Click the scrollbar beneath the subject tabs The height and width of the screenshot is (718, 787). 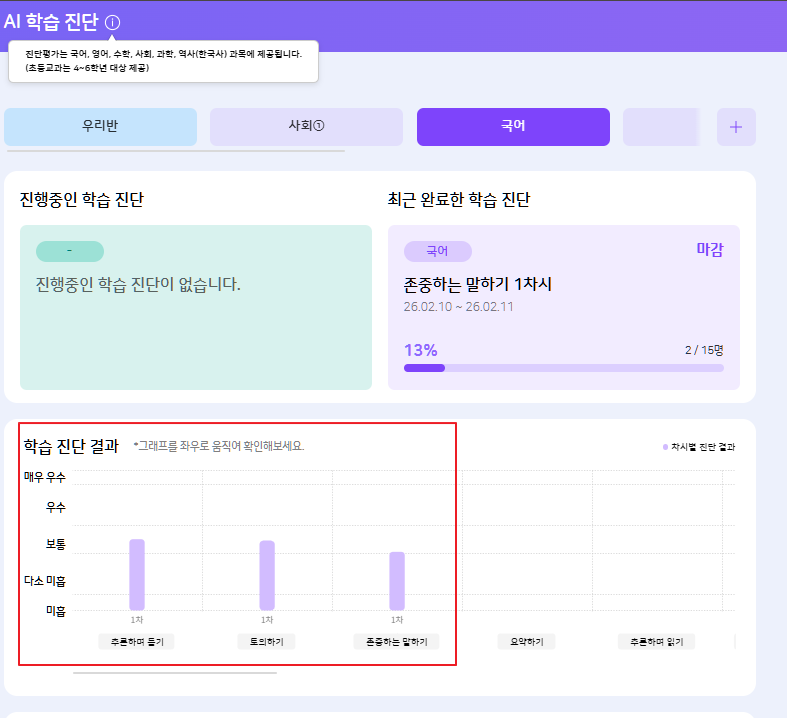pos(176,151)
